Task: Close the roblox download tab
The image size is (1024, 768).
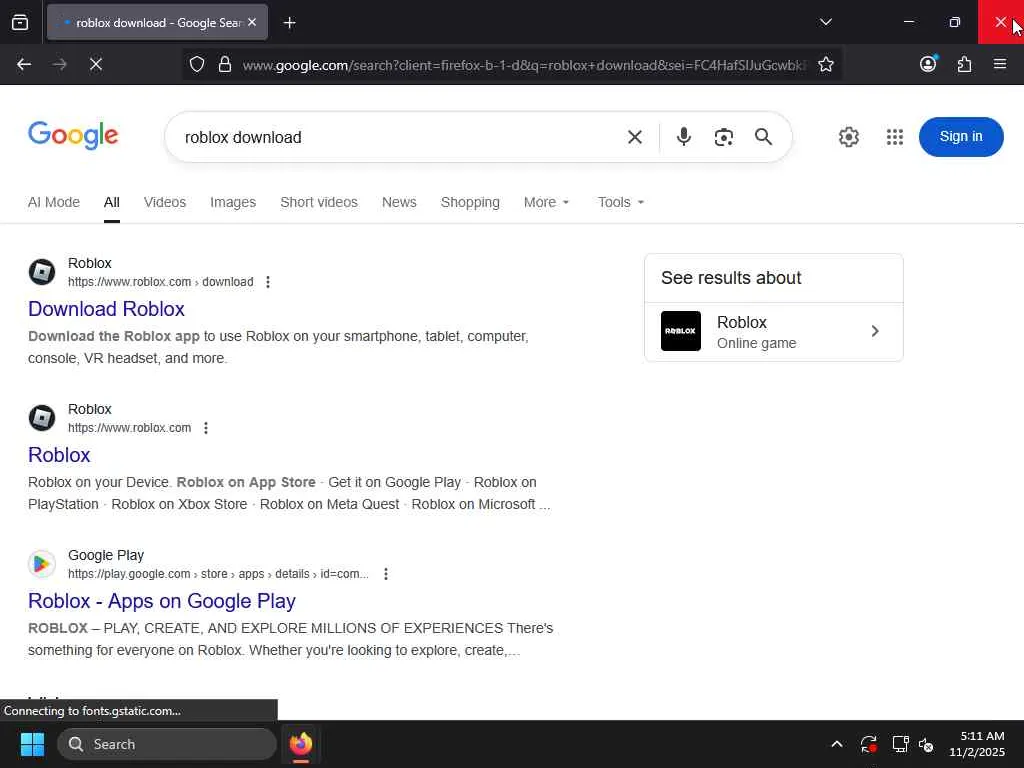Action: 252,22
